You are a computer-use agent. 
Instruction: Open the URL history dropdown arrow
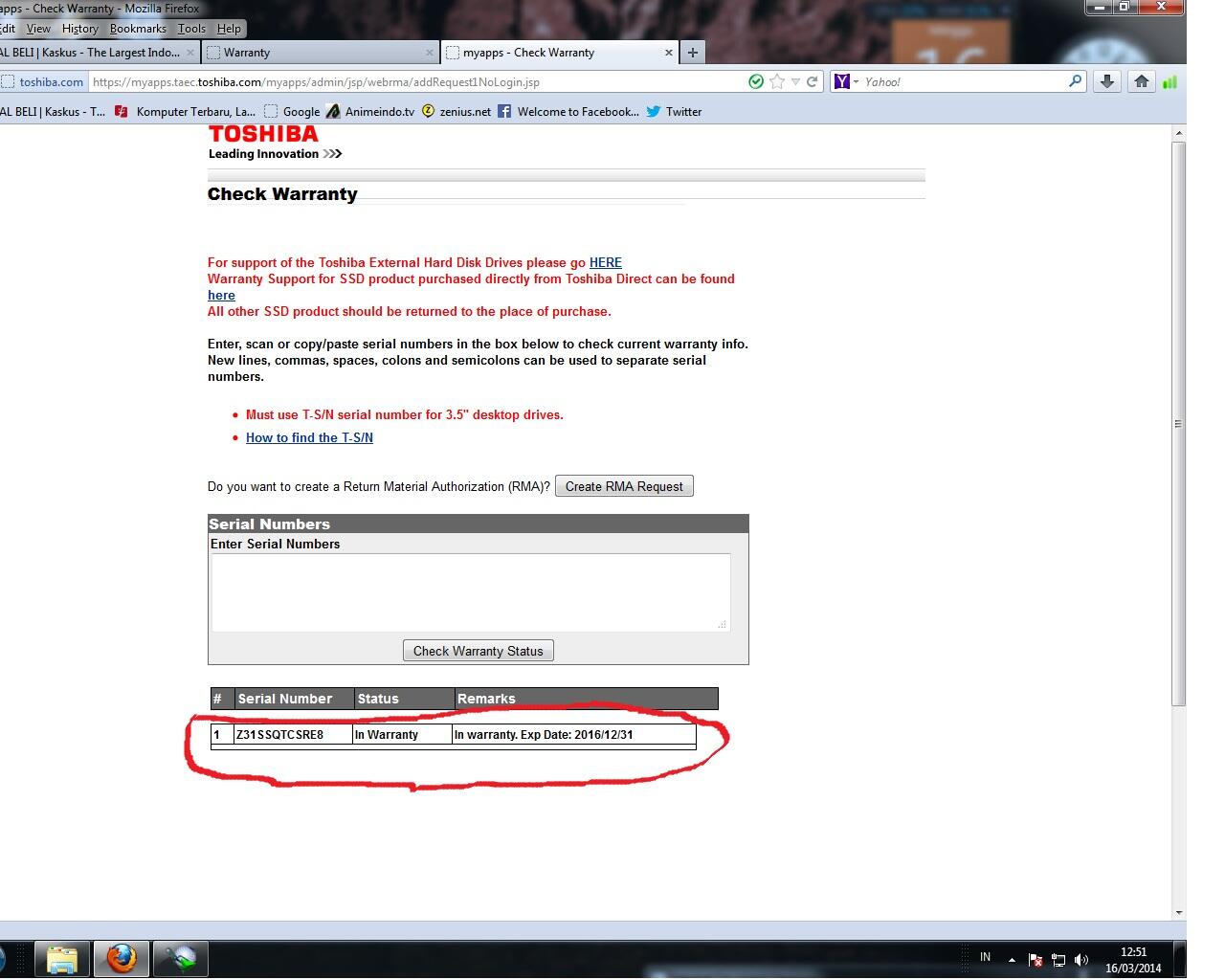coord(795,82)
